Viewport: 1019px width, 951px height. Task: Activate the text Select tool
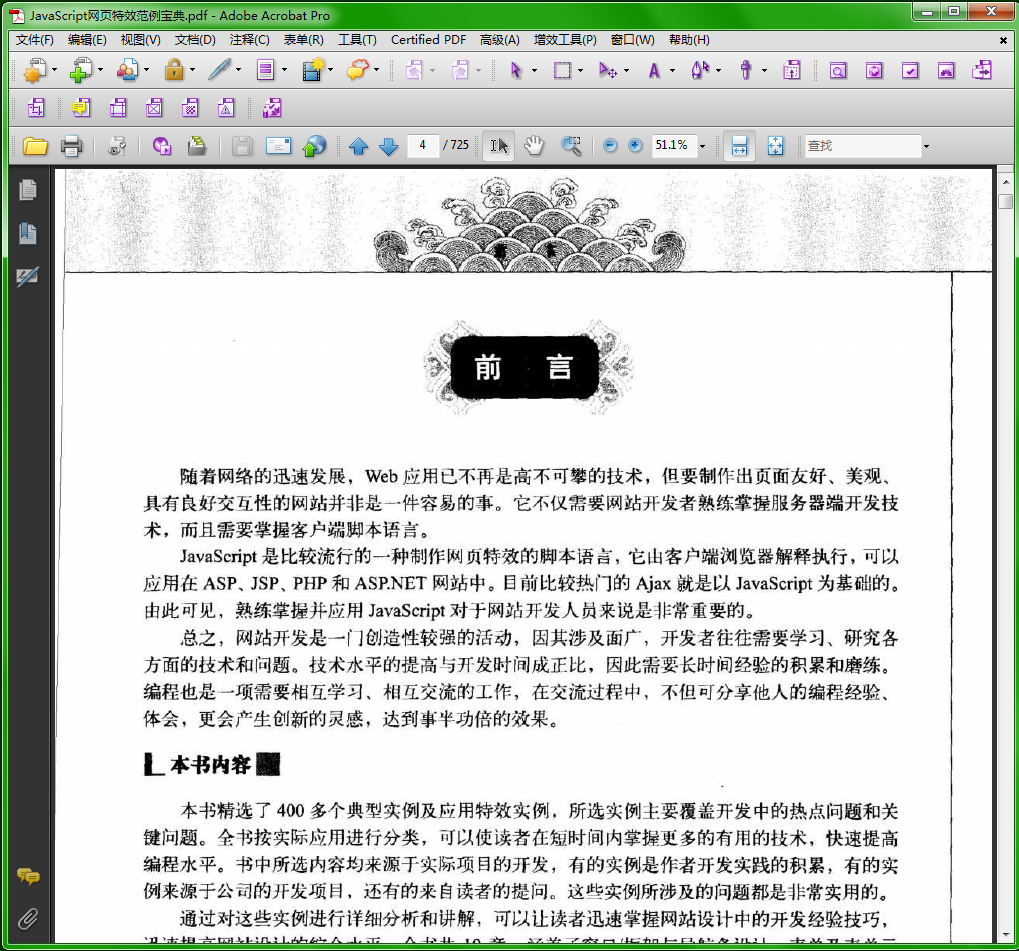498,146
